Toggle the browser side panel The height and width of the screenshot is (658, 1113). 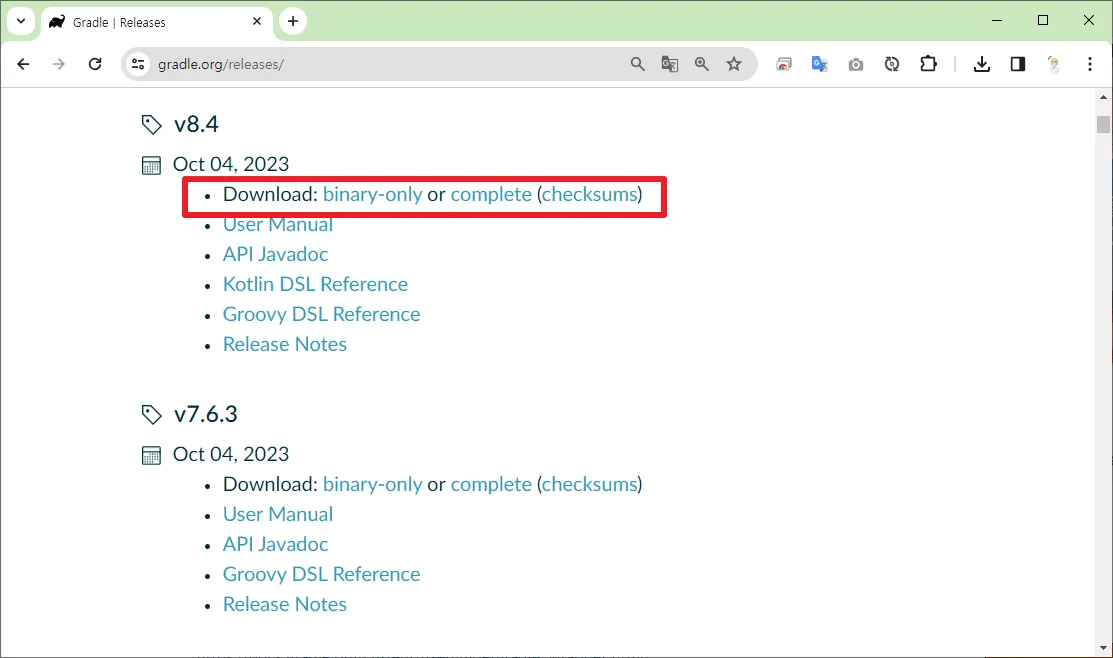pyautogui.click(x=1018, y=64)
